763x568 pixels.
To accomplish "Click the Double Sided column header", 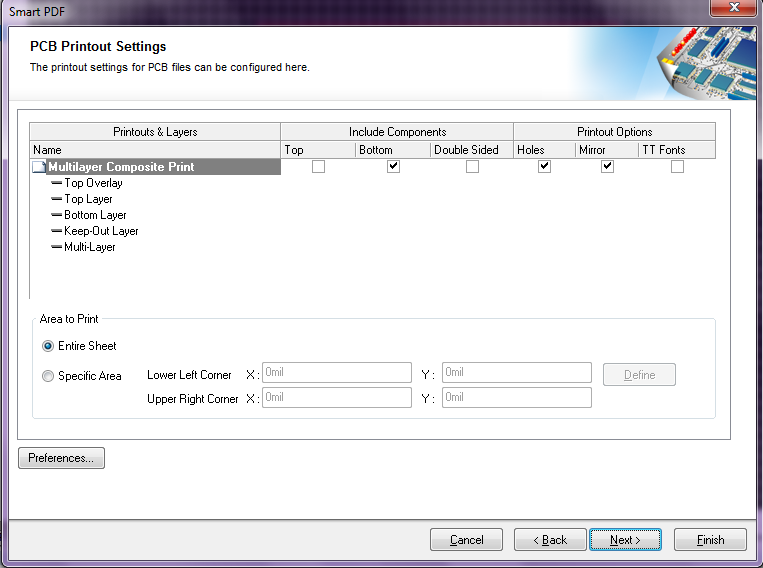I will coord(472,150).
